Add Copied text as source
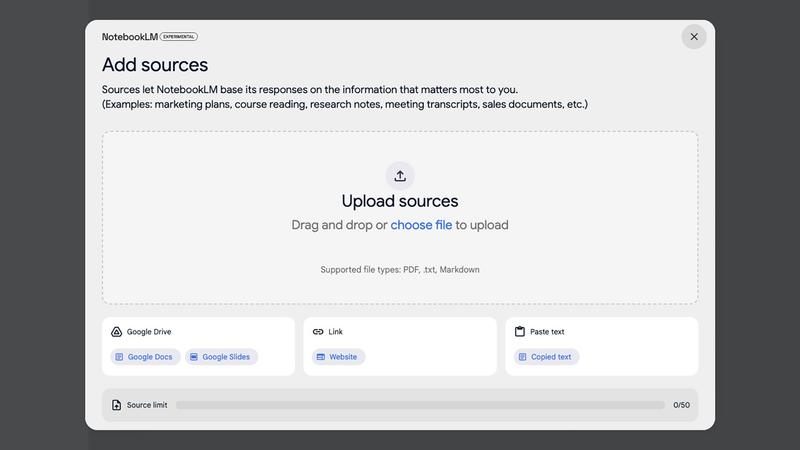The width and height of the screenshot is (800, 450). [550, 357]
